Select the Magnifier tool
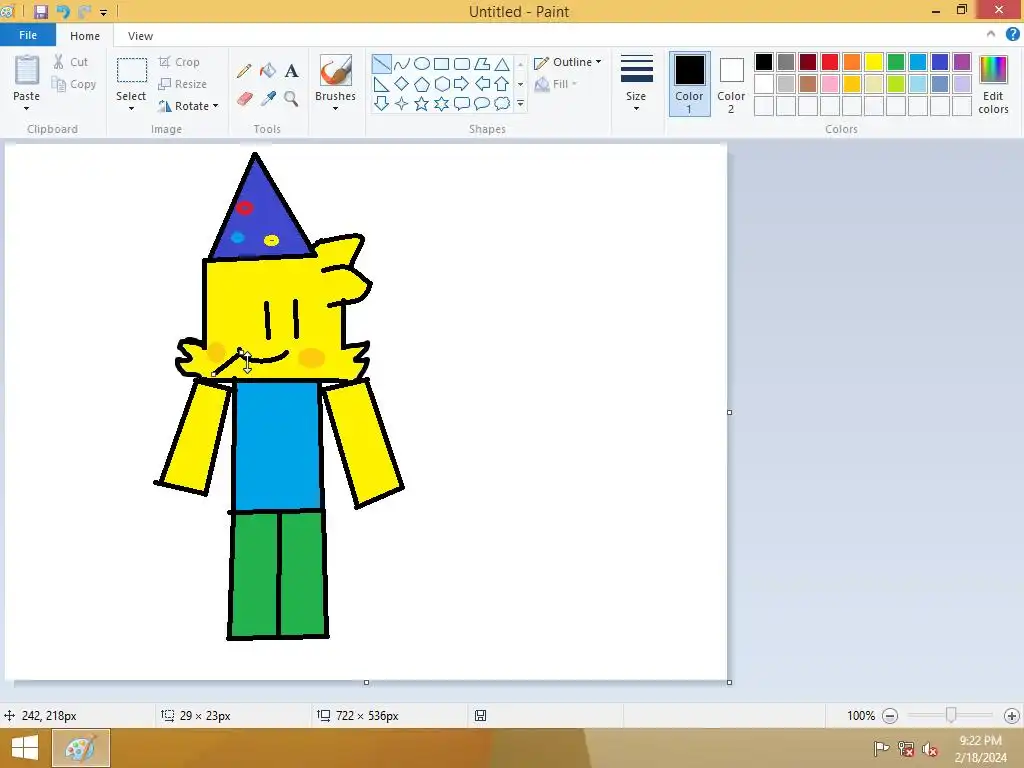The image size is (1024, 768). pos(291,99)
